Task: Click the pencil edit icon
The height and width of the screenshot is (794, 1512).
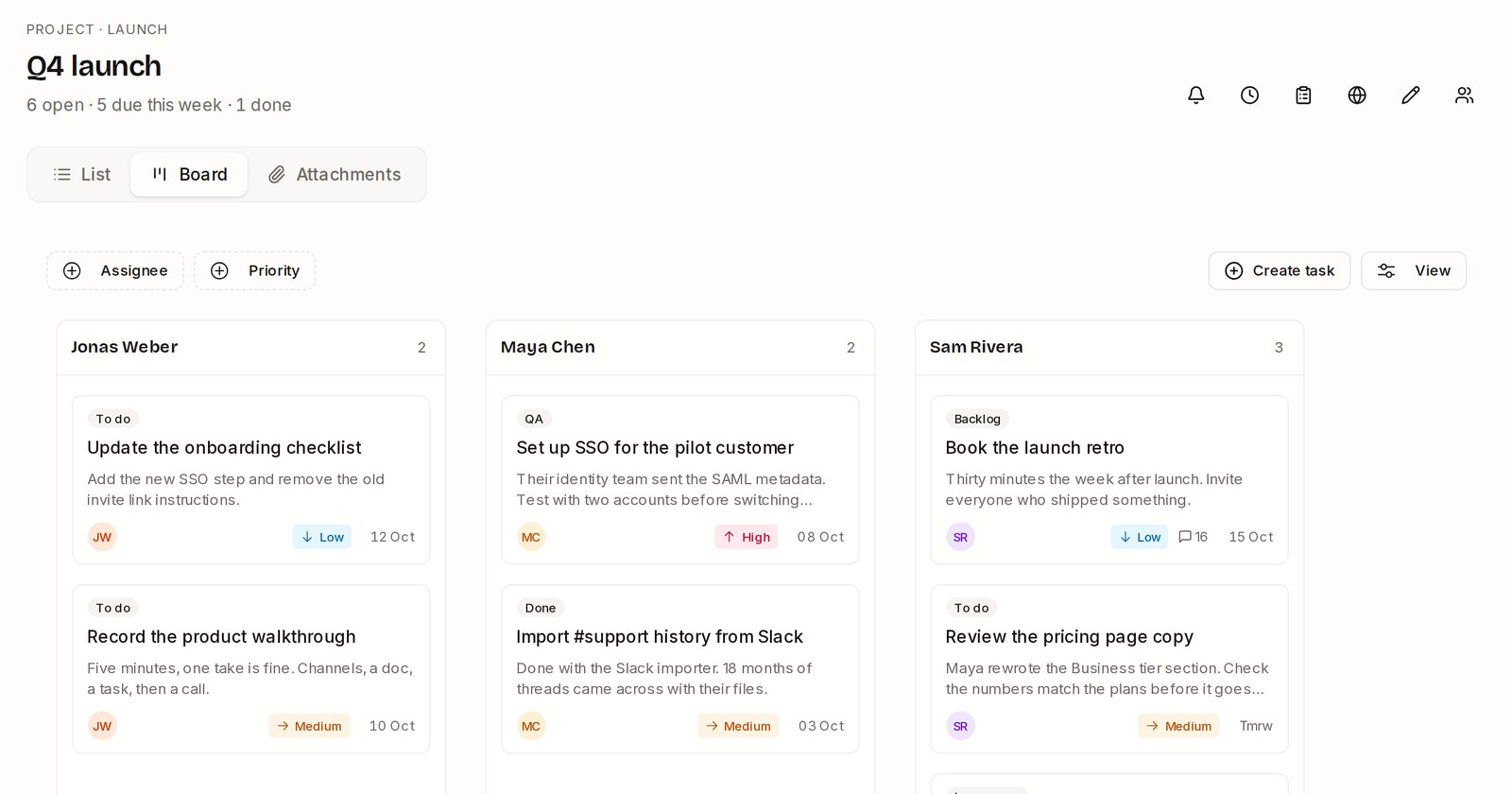Action: tap(1411, 95)
